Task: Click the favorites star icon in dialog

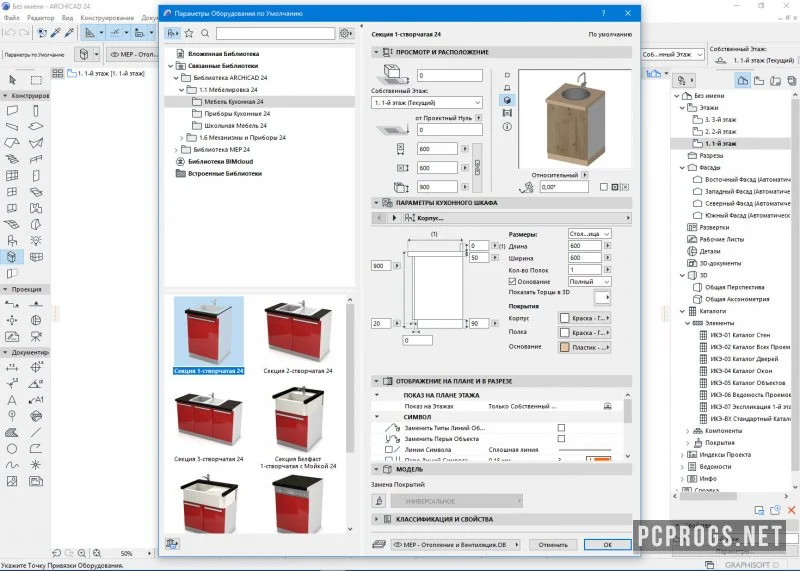Action: (189, 33)
